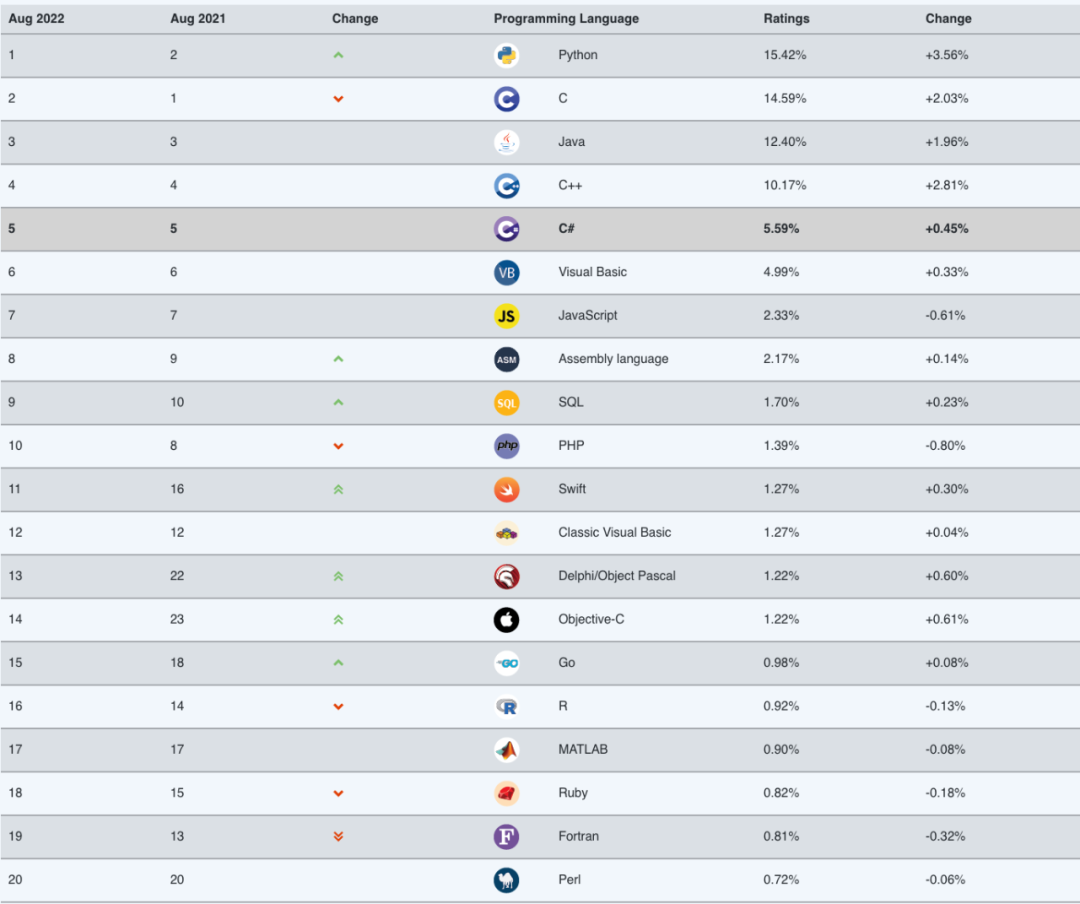Image resolution: width=1080 pixels, height=904 pixels.
Task: Select the highlighted C# row name
Action: point(566,228)
